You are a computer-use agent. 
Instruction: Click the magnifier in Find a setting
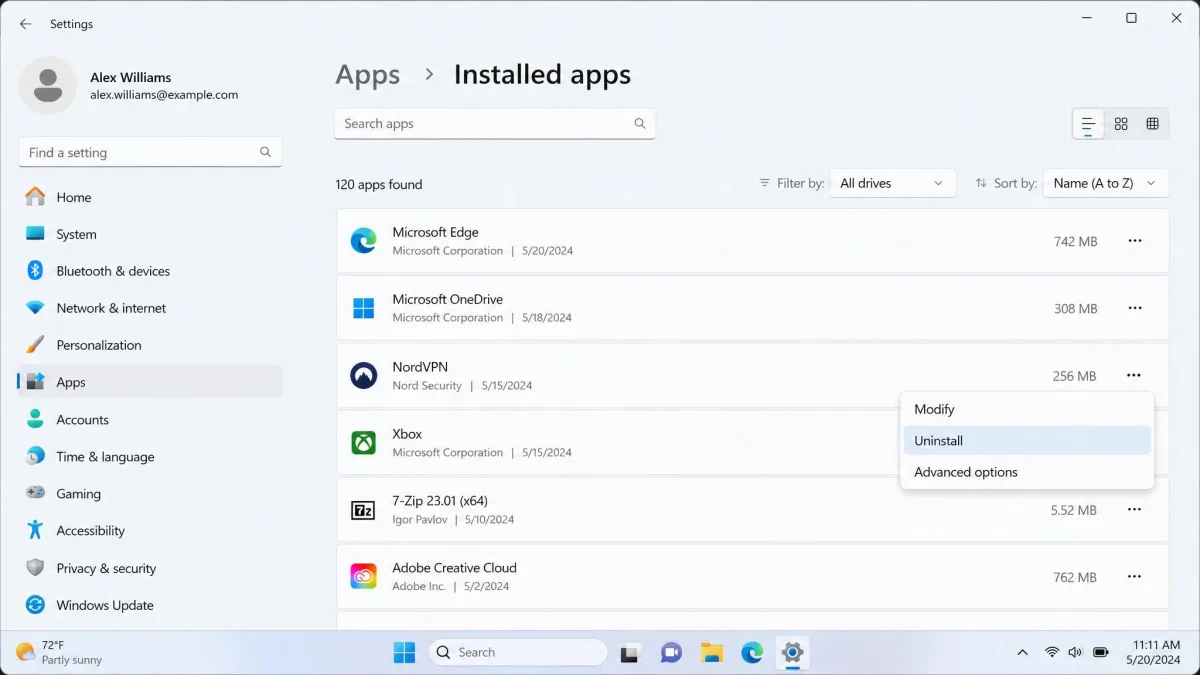pyautogui.click(x=265, y=152)
